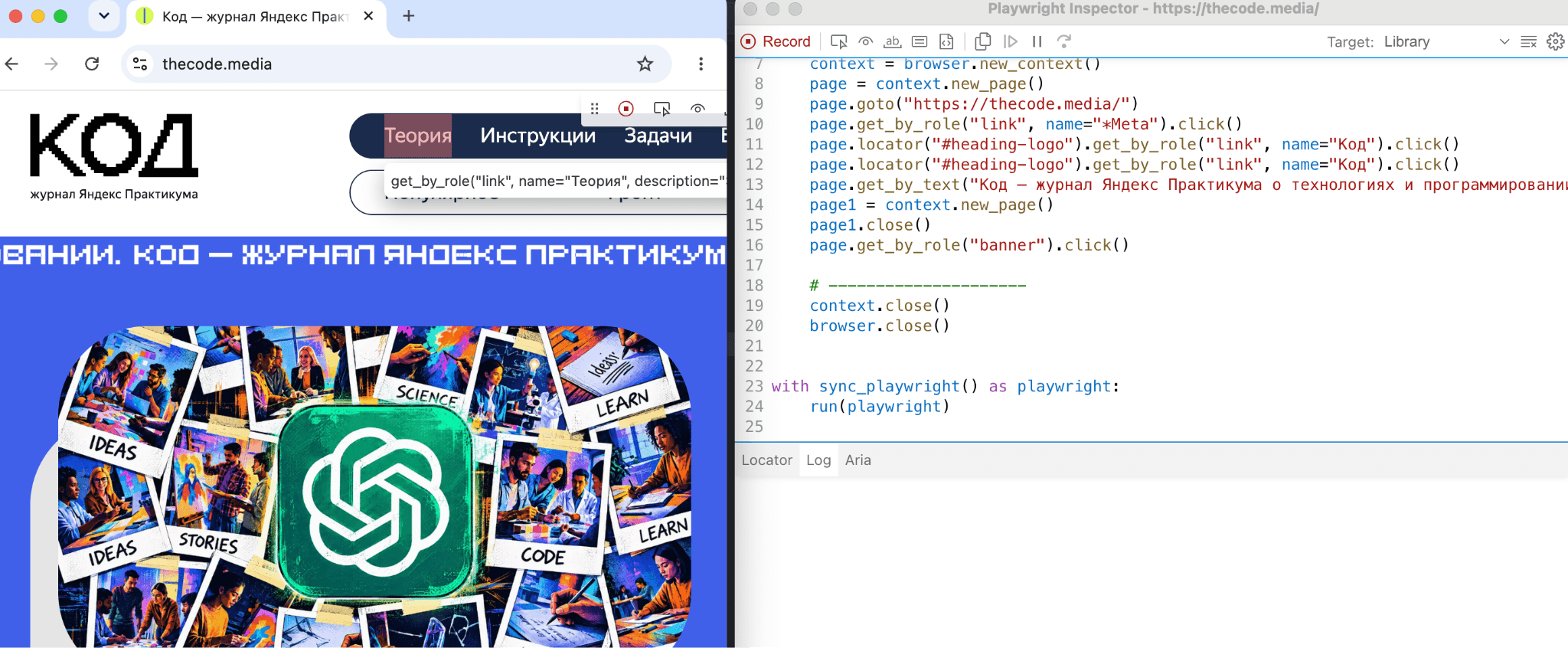1568x648 pixels.
Task: Click code line page.get_by_role("banner").click()
Action: coord(969,245)
